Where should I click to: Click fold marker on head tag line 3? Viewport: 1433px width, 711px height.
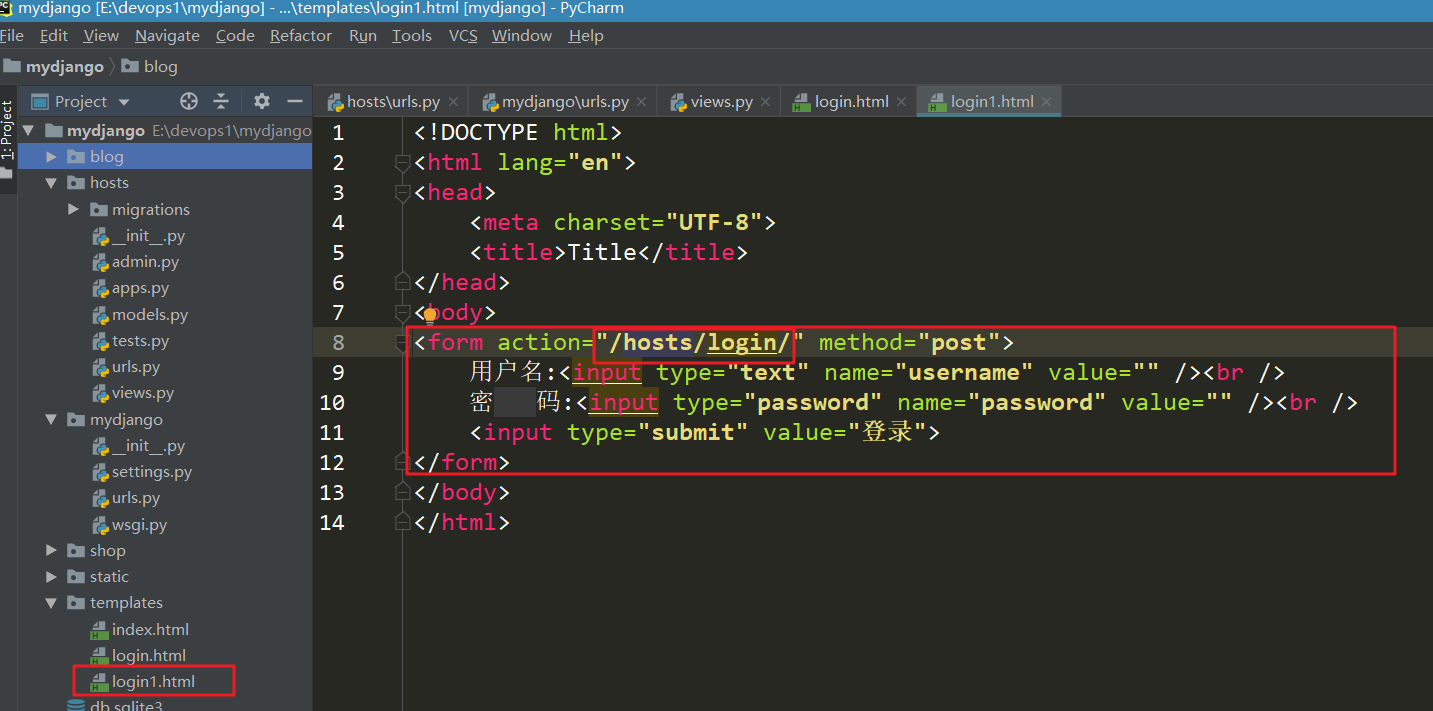click(403, 193)
